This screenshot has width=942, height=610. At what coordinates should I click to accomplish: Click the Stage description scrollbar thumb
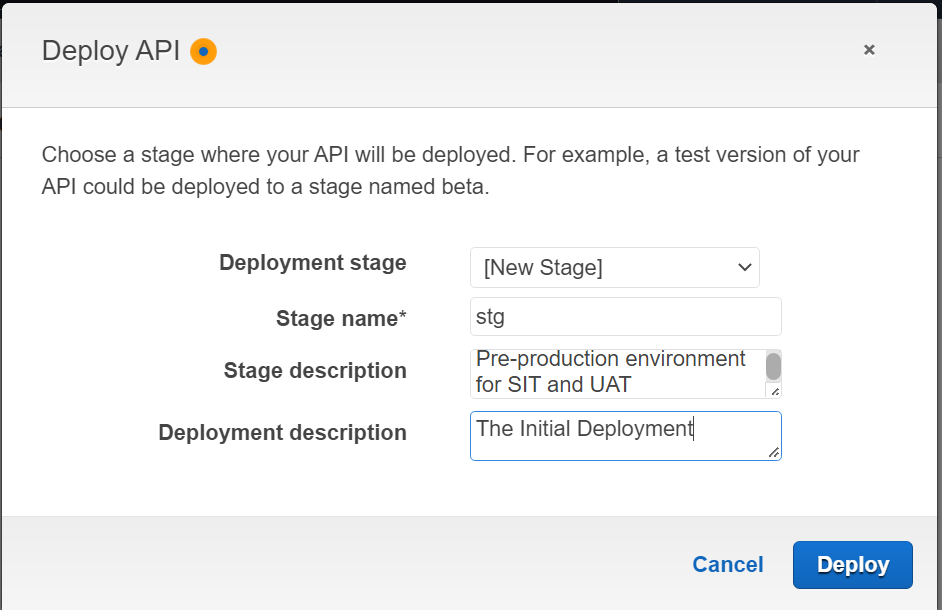tap(773, 366)
